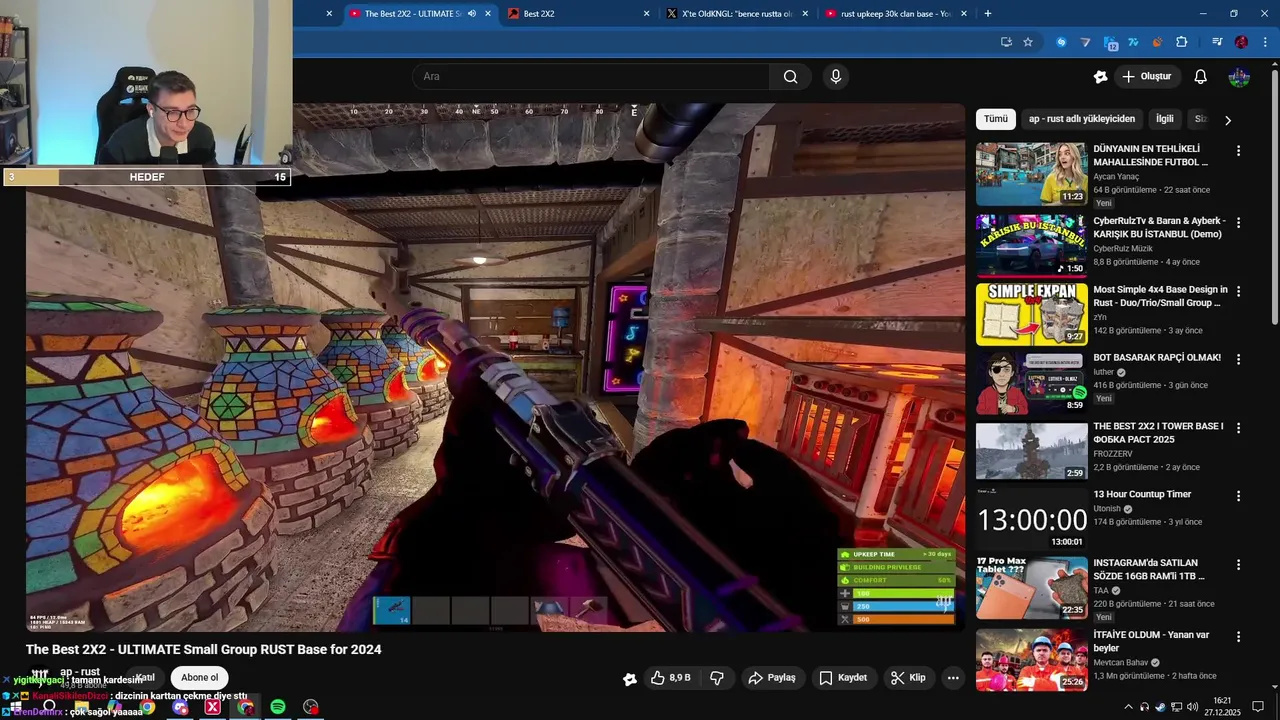The height and width of the screenshot is (720, 1280).
Task: Show more filter chips with the arrow
Action: tap(1228, 120)
